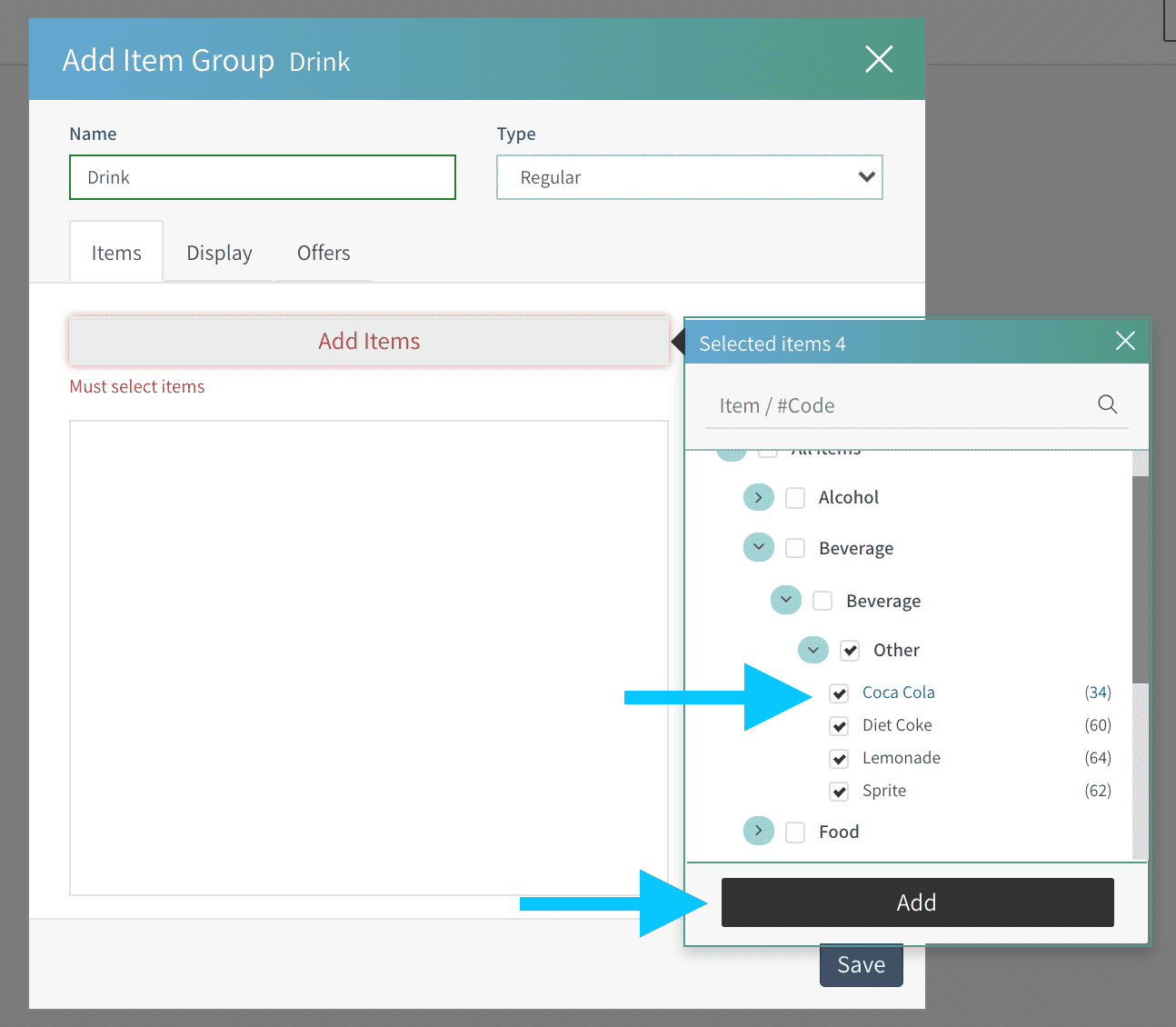The image size is (1176, 1027).
Task: Click the Add Items button
Action: point(369,341)
